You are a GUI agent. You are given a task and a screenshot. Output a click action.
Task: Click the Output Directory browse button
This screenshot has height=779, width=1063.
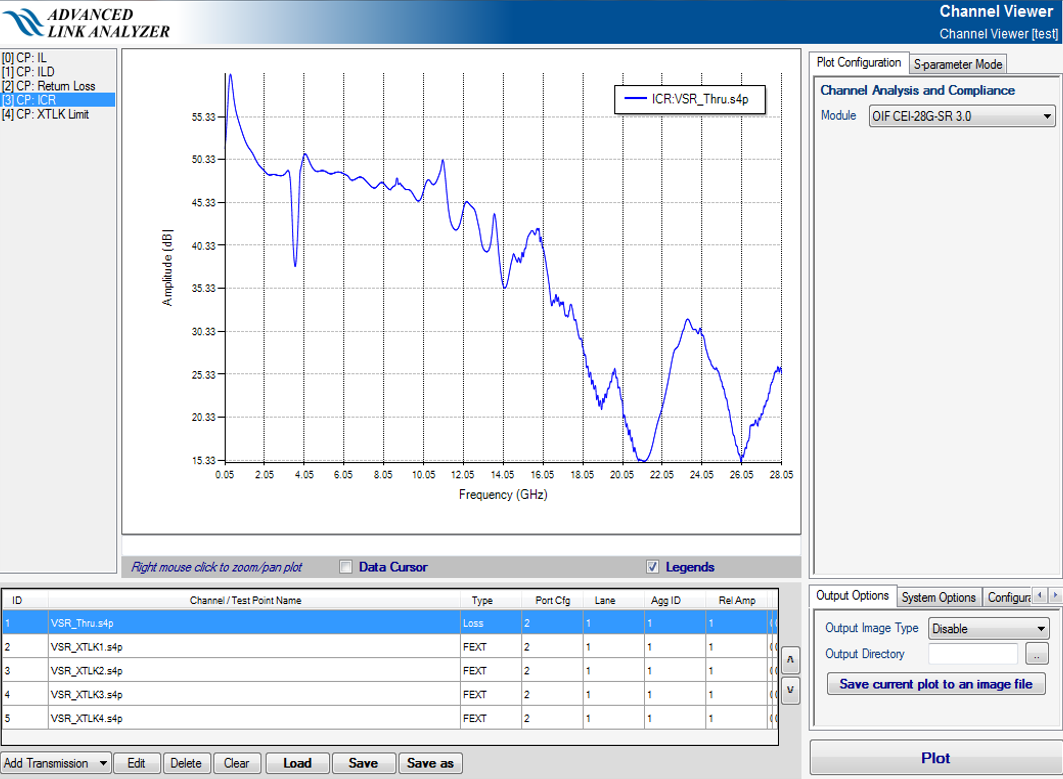click(x=1036, y=655)
